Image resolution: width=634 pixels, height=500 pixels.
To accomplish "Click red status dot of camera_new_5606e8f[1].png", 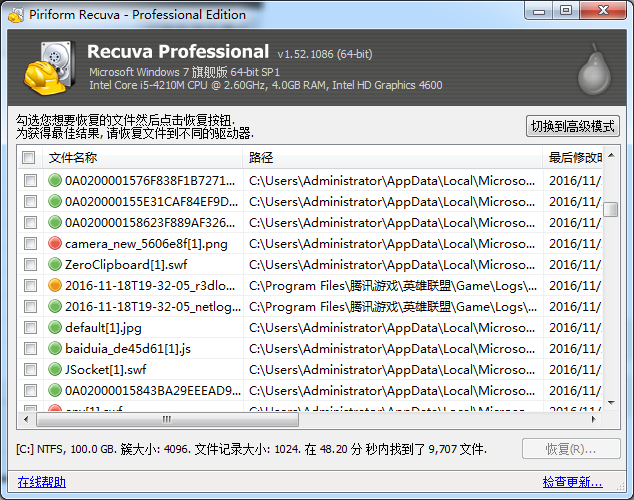I will [x=55, y=243].
